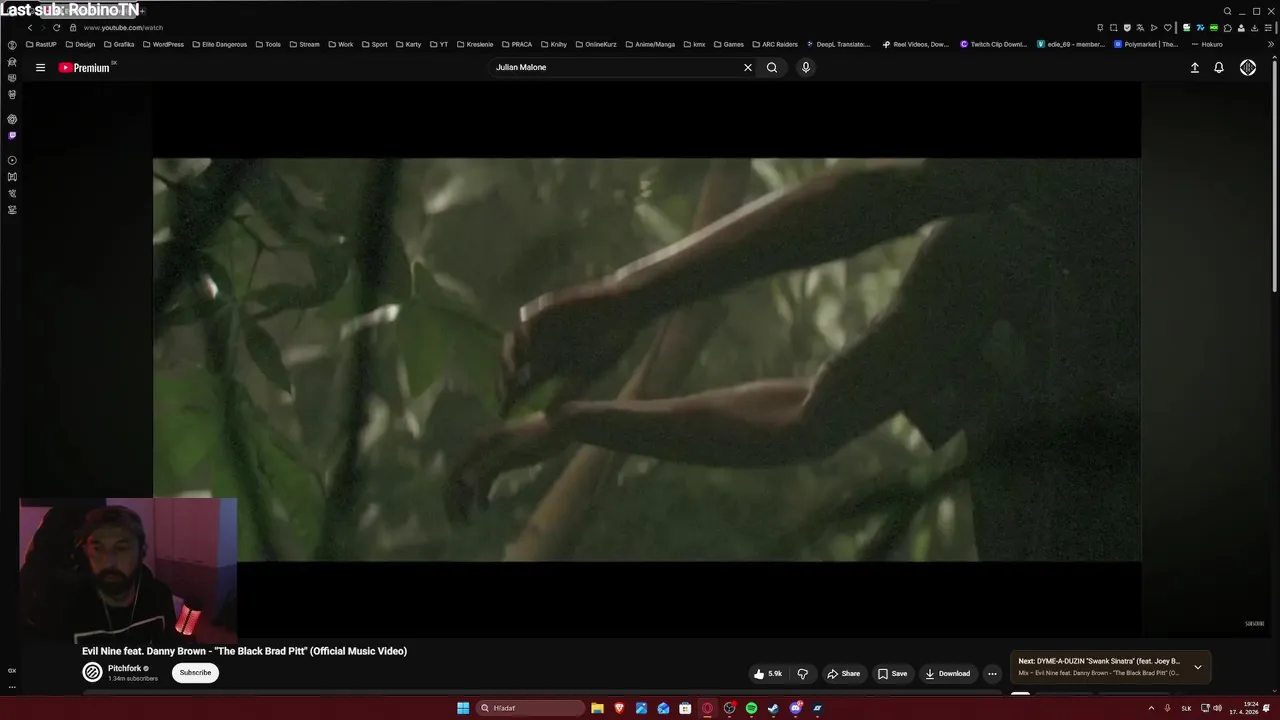Subscribe to Pitchfork channel
The width and height of the screenshot is (1280, 720).
point(195,672)
